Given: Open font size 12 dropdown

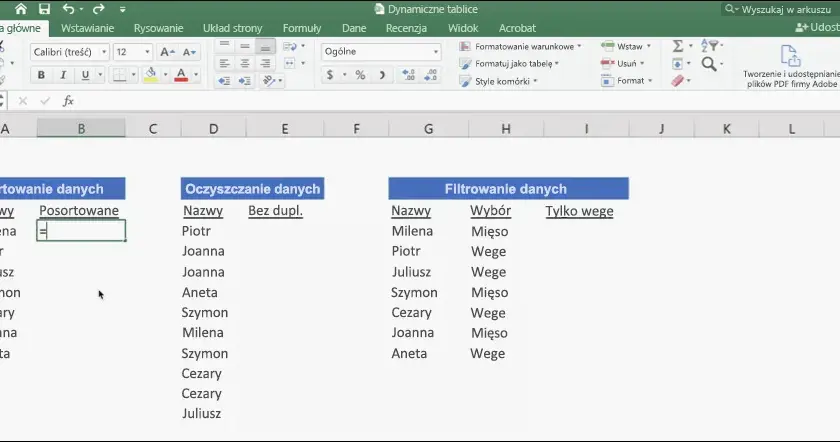Looking at the screenshot, I should click(x=147, y=52).
